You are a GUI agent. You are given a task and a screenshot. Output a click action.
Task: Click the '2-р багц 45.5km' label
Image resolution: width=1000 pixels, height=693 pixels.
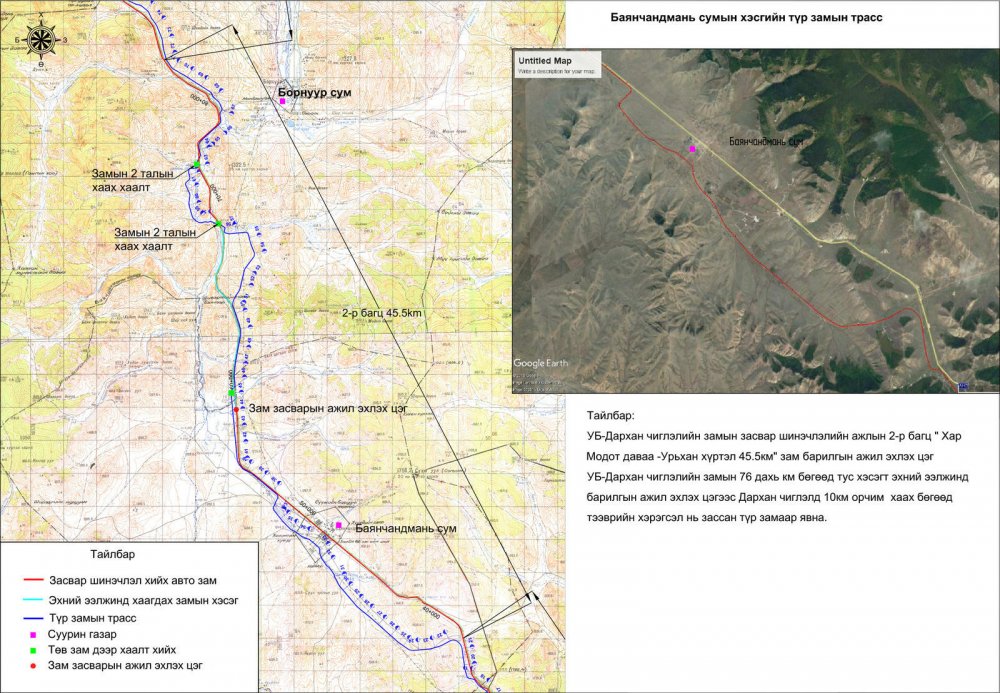tap(383, 313)
